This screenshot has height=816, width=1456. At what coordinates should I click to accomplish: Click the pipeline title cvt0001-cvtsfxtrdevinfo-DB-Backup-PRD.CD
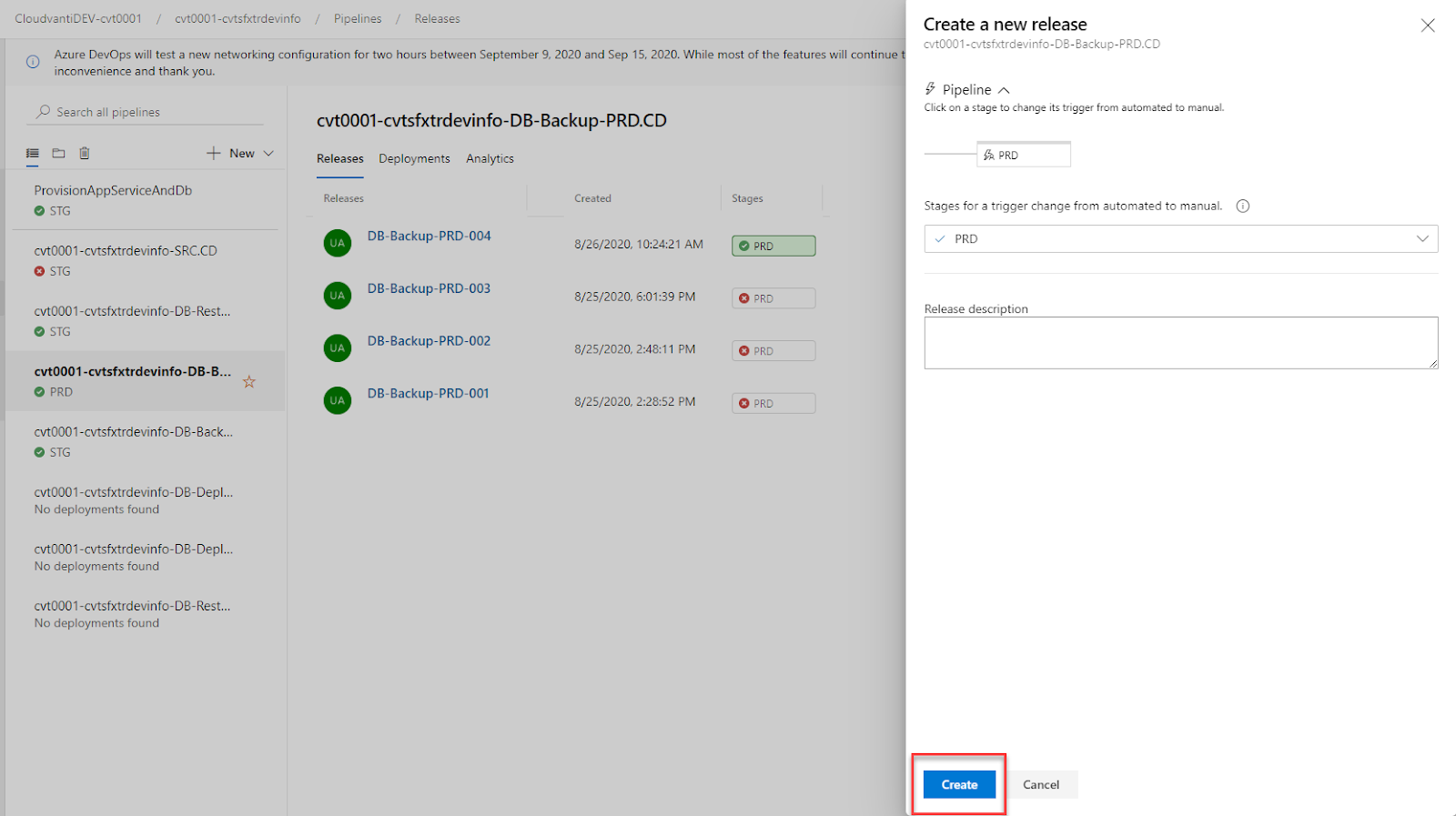pyautogui.click(x=491, y=121)
